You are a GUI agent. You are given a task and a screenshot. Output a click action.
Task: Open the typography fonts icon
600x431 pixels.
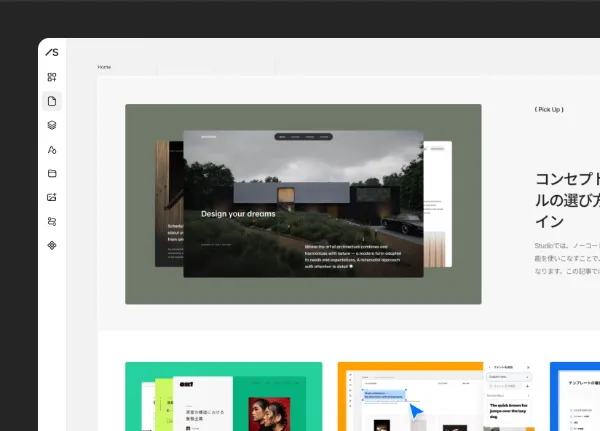[x=52, y=149]
